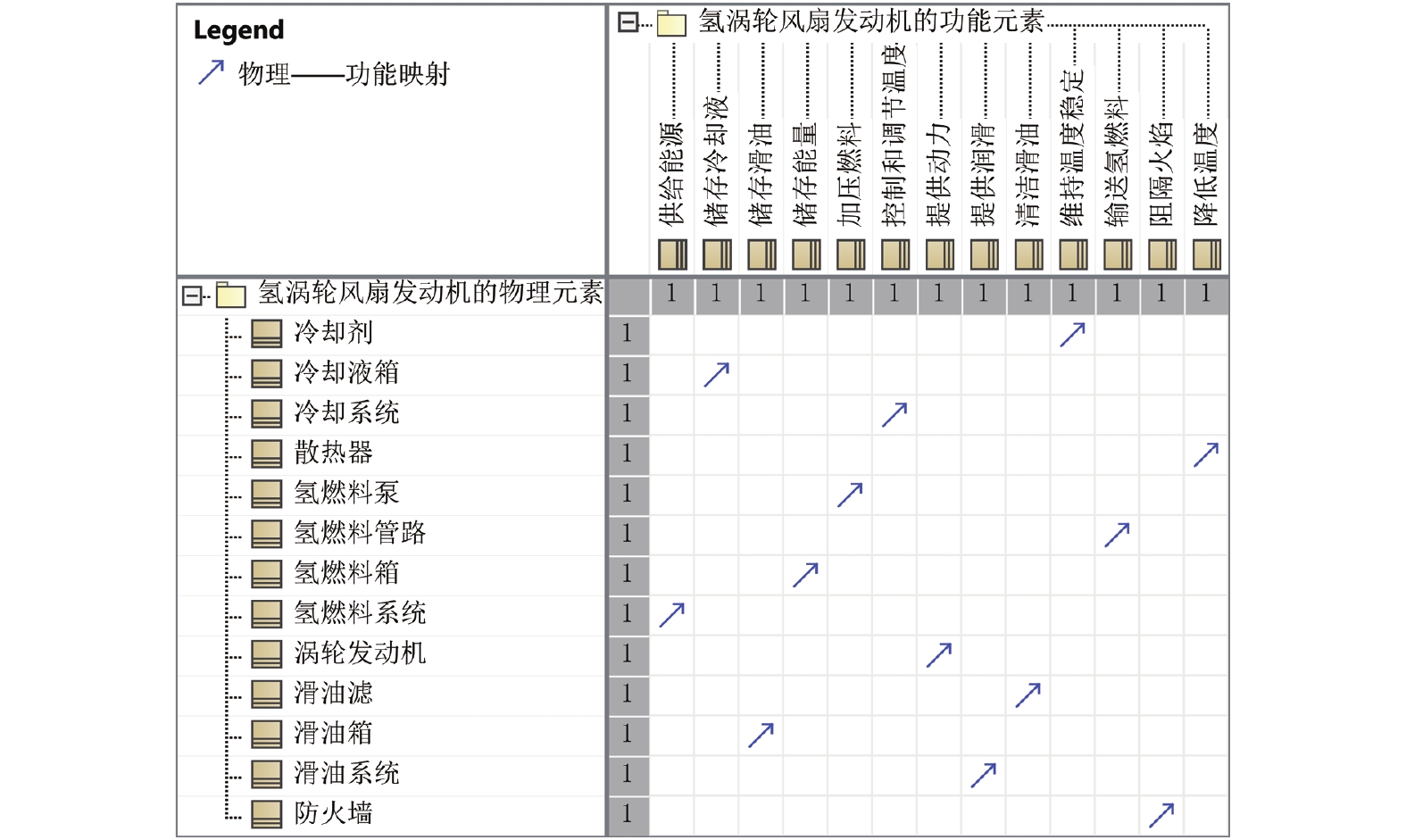Select the 滑油系统 row label
1406x840 pixels.
tap(346, 773)
